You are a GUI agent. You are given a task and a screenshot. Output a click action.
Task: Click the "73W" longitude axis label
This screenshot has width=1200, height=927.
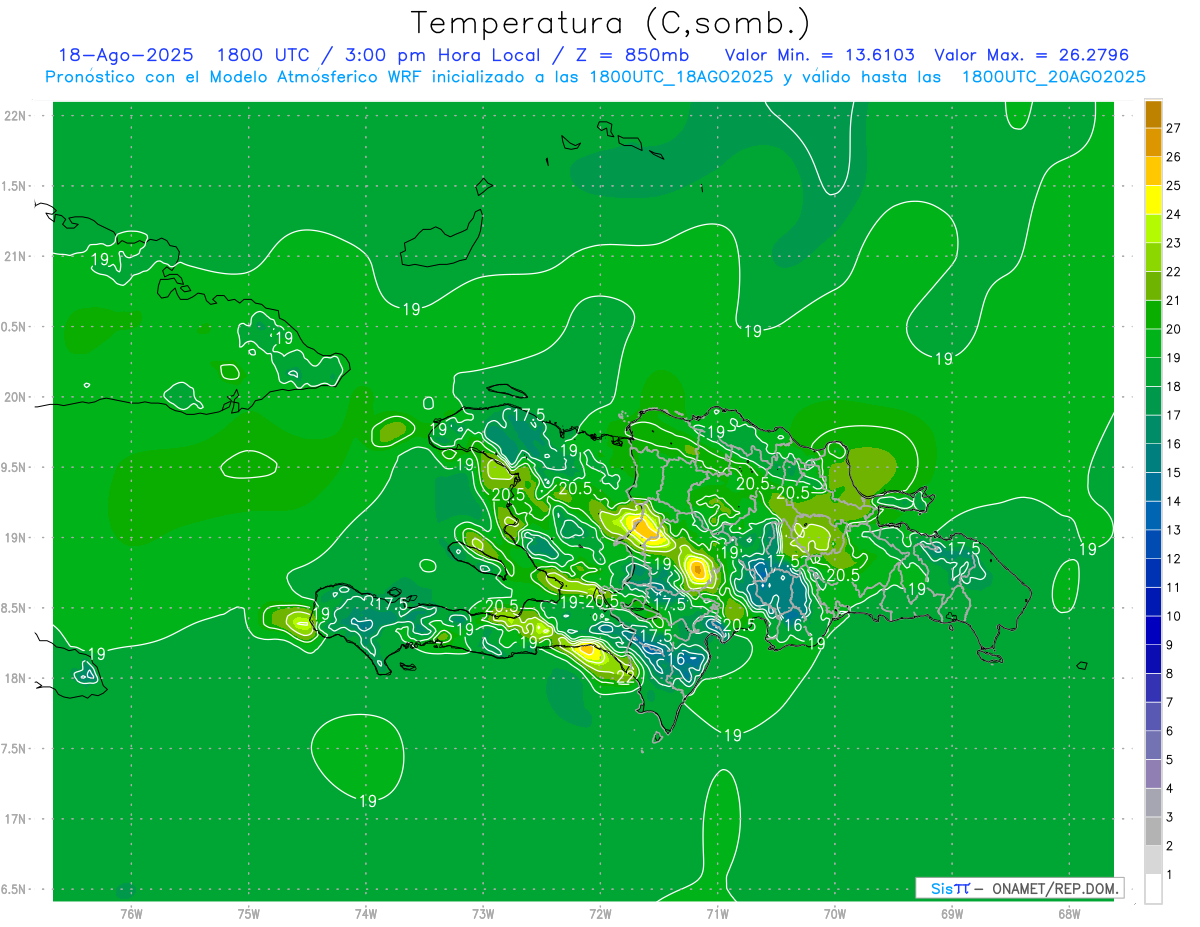click(483, 913)
